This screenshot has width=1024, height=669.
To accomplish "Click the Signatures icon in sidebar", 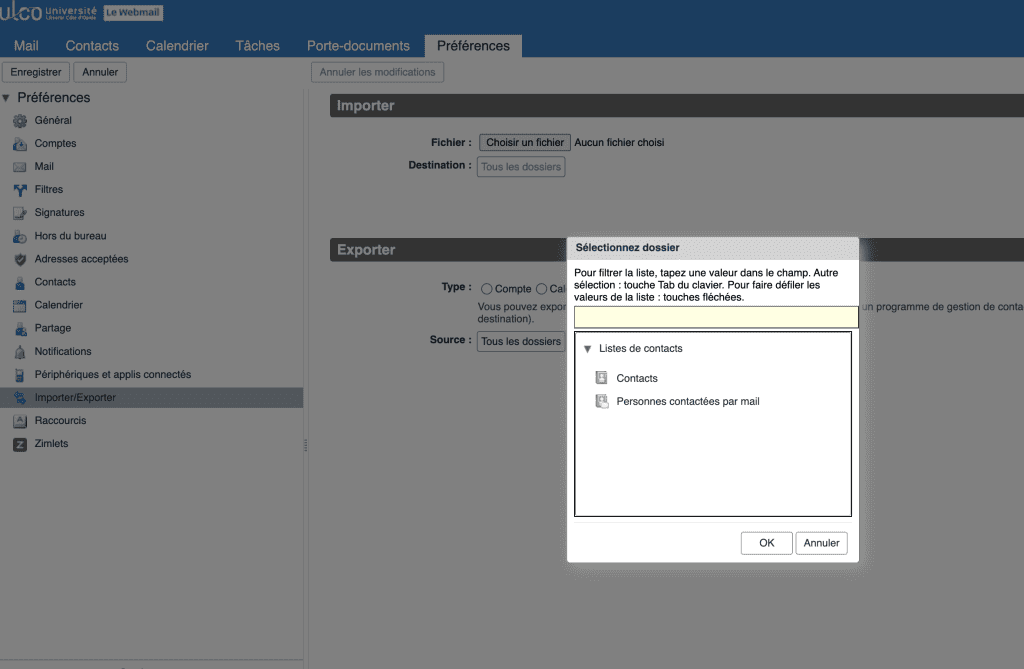I will pos(19,213).
